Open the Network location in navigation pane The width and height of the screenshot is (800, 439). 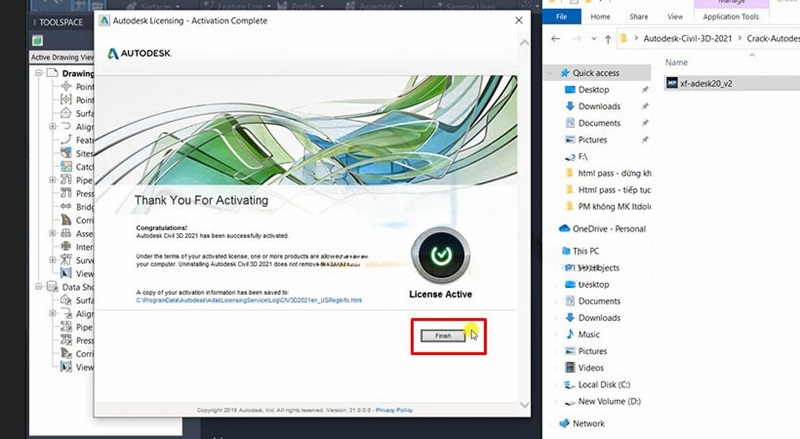pos(588,423)
